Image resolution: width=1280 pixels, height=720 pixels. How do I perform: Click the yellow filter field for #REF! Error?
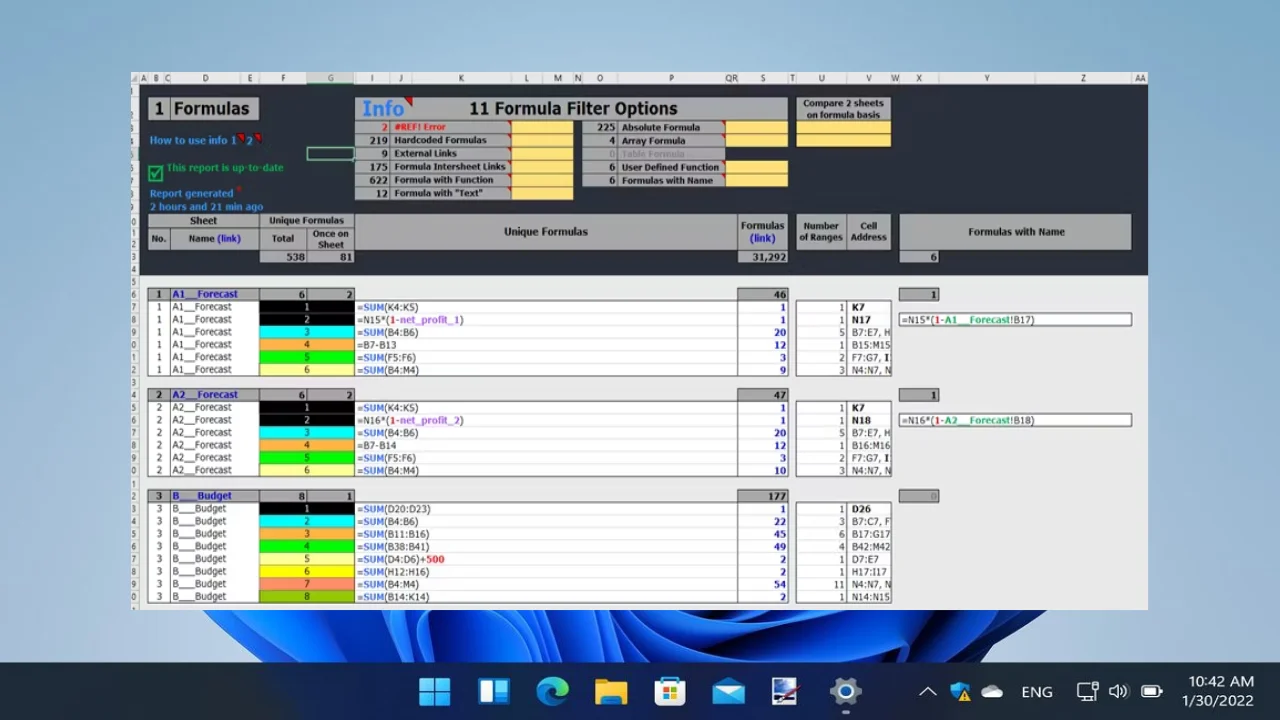(x=542, y=127)
